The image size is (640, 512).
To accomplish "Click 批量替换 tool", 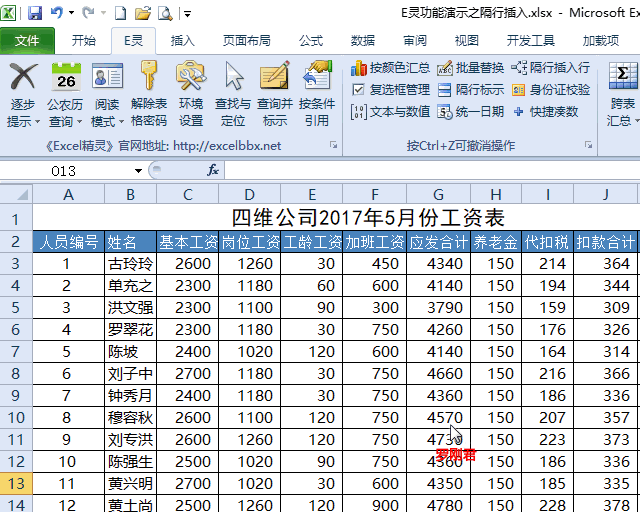I will click(x=471, y=68).
